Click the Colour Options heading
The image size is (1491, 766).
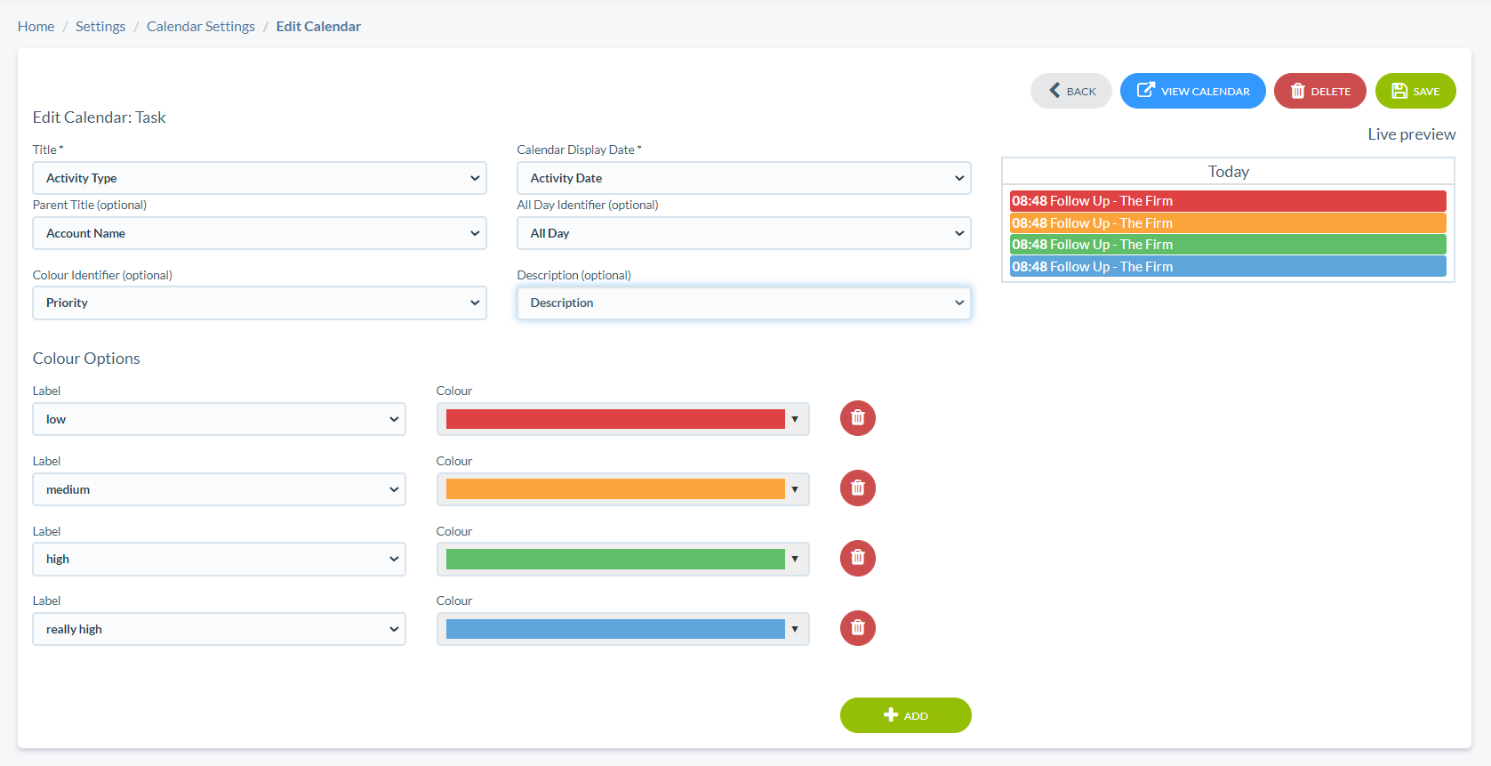pyautogui.click(x=87, y=358)
